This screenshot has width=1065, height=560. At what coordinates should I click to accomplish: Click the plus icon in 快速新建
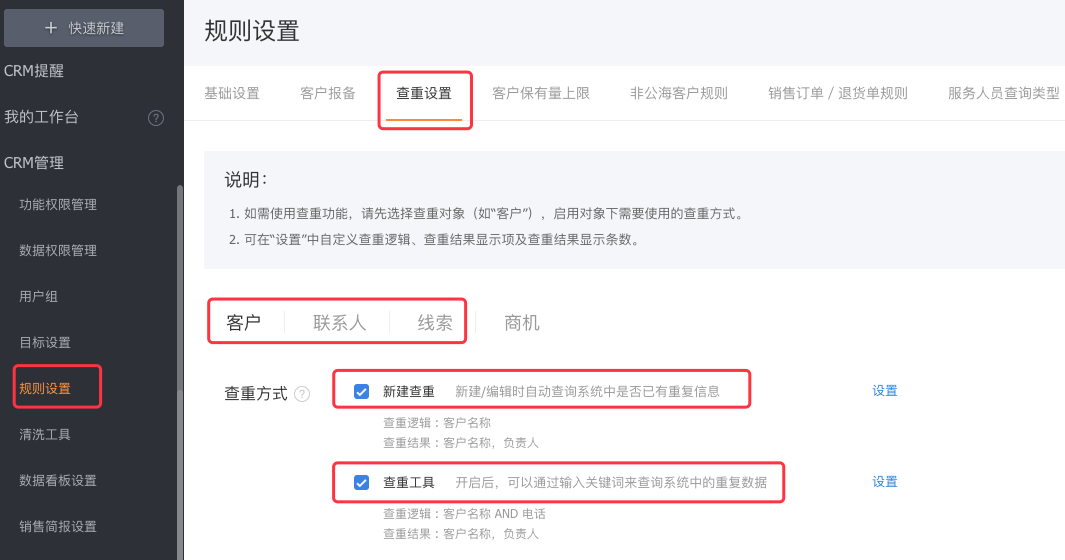51,28
